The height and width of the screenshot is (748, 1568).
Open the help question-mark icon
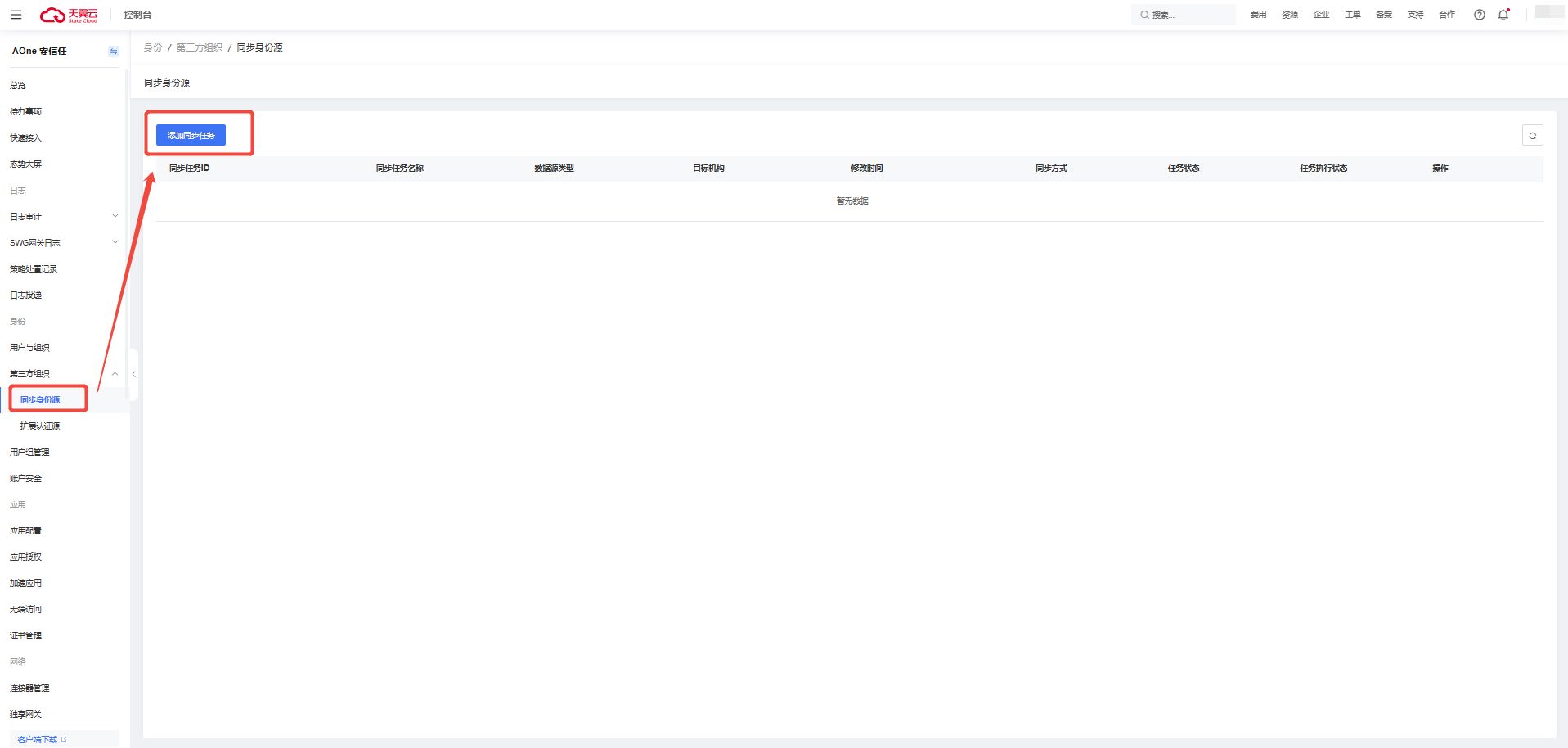pos(1480,15)
